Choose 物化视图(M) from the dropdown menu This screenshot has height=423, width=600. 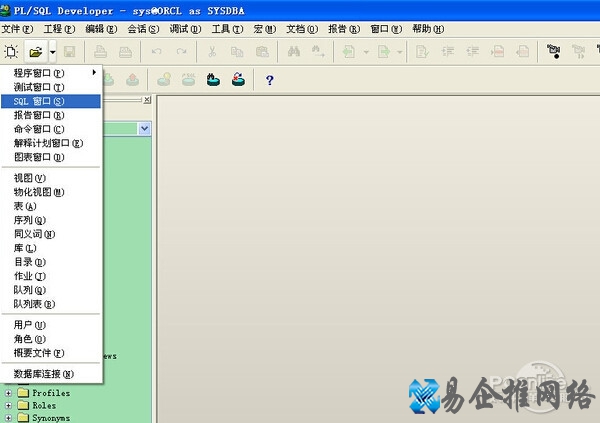click(x=51, y=192)
